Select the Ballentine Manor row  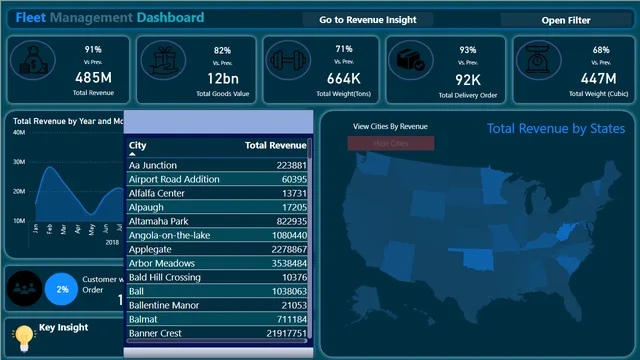coord(218,305)
